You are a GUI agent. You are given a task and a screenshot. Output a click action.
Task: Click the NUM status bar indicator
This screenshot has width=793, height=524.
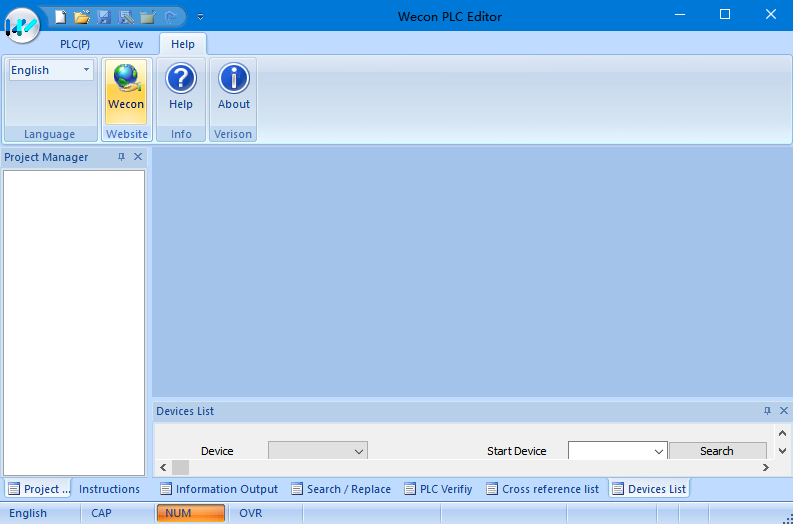tap(191, 513)
